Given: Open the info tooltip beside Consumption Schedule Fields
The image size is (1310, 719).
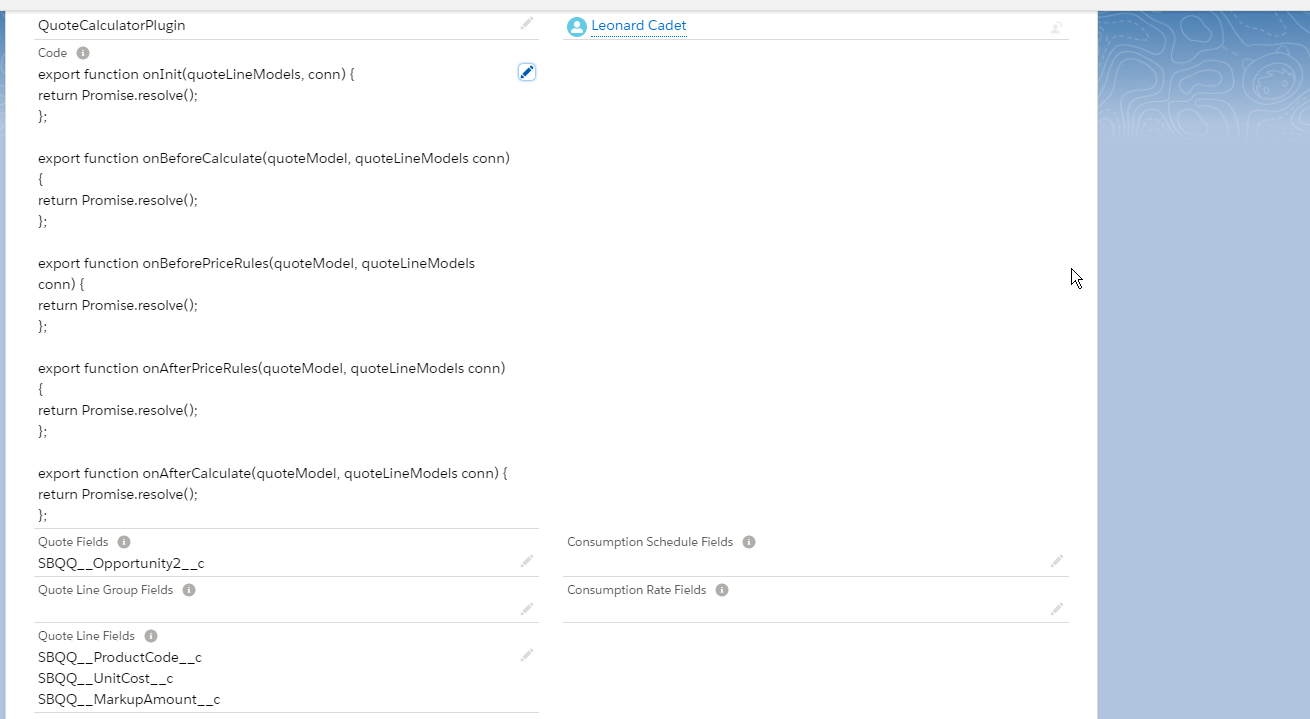Looking at the screenshot, I should [x=748, y=541].
